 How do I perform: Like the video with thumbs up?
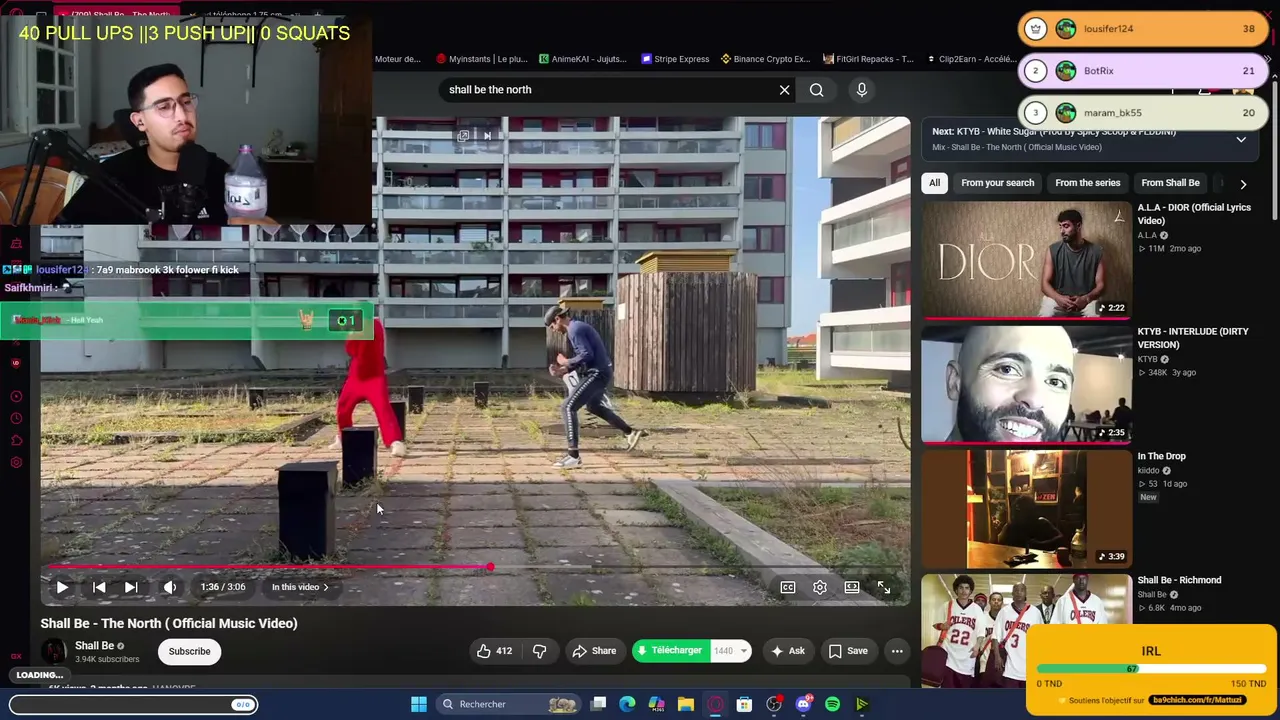[494, 651]
